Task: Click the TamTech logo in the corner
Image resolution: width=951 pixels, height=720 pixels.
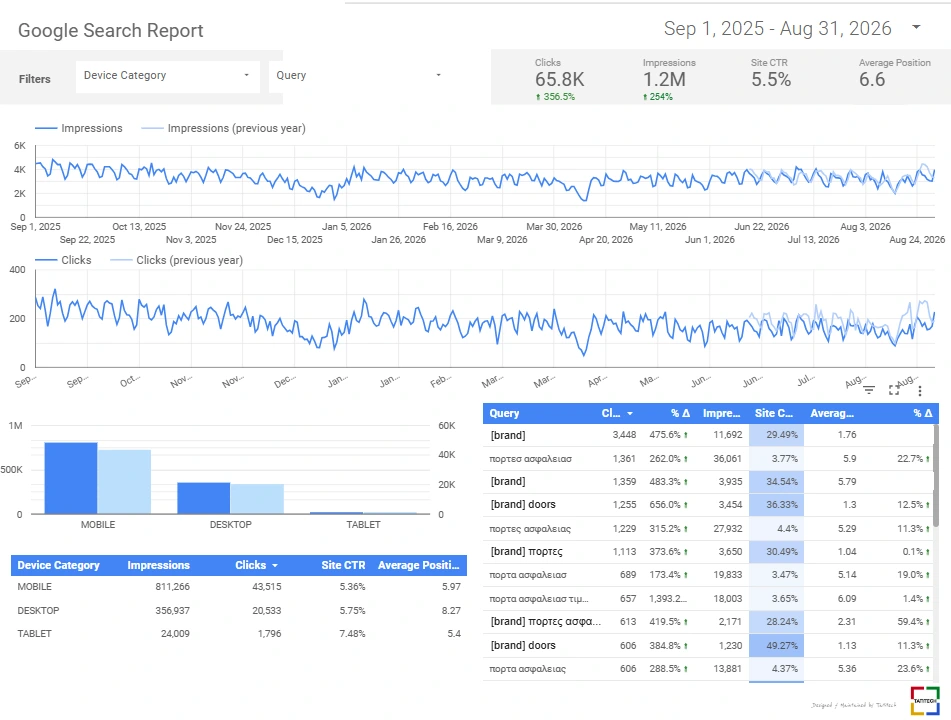Action: [925, 701]
